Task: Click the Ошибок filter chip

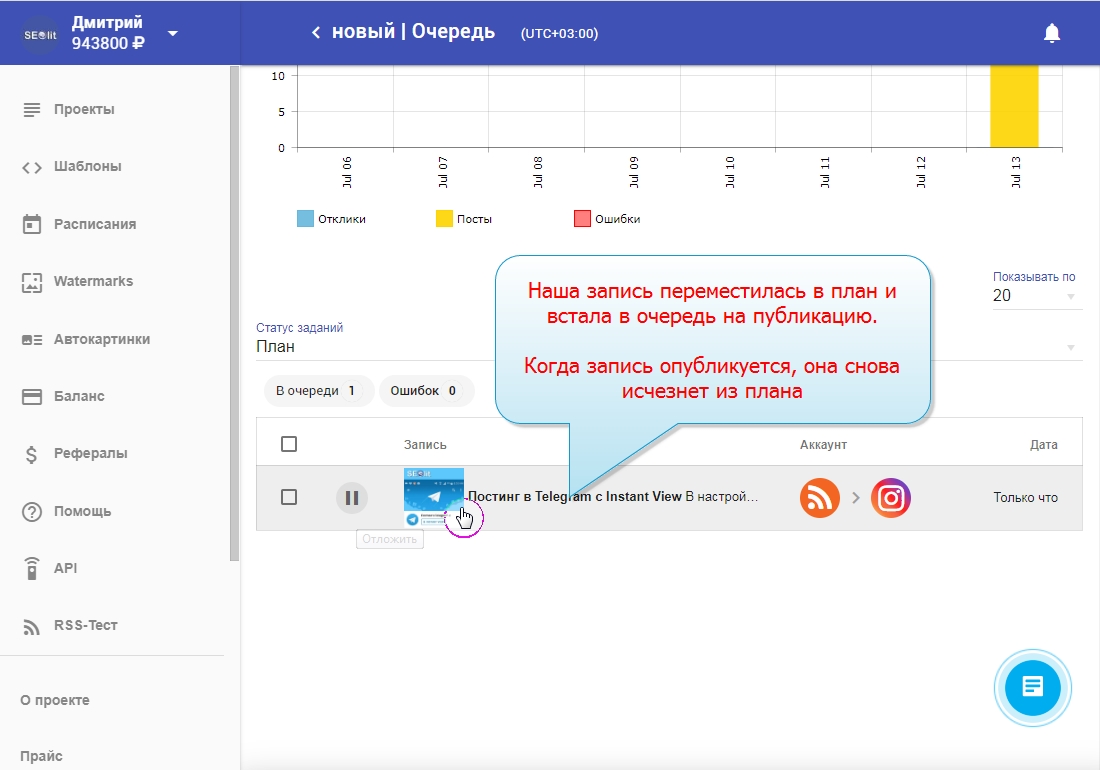Action: [x=423, y=391]
